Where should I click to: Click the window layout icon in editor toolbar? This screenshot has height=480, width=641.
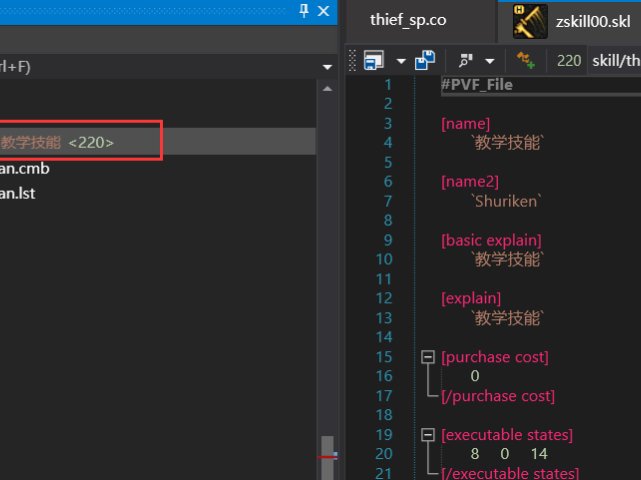[374, 60]
